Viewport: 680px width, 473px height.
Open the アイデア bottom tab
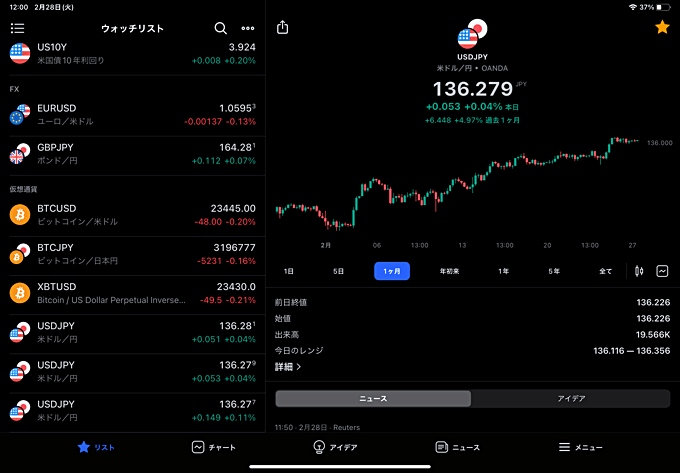tap(335, 447)
